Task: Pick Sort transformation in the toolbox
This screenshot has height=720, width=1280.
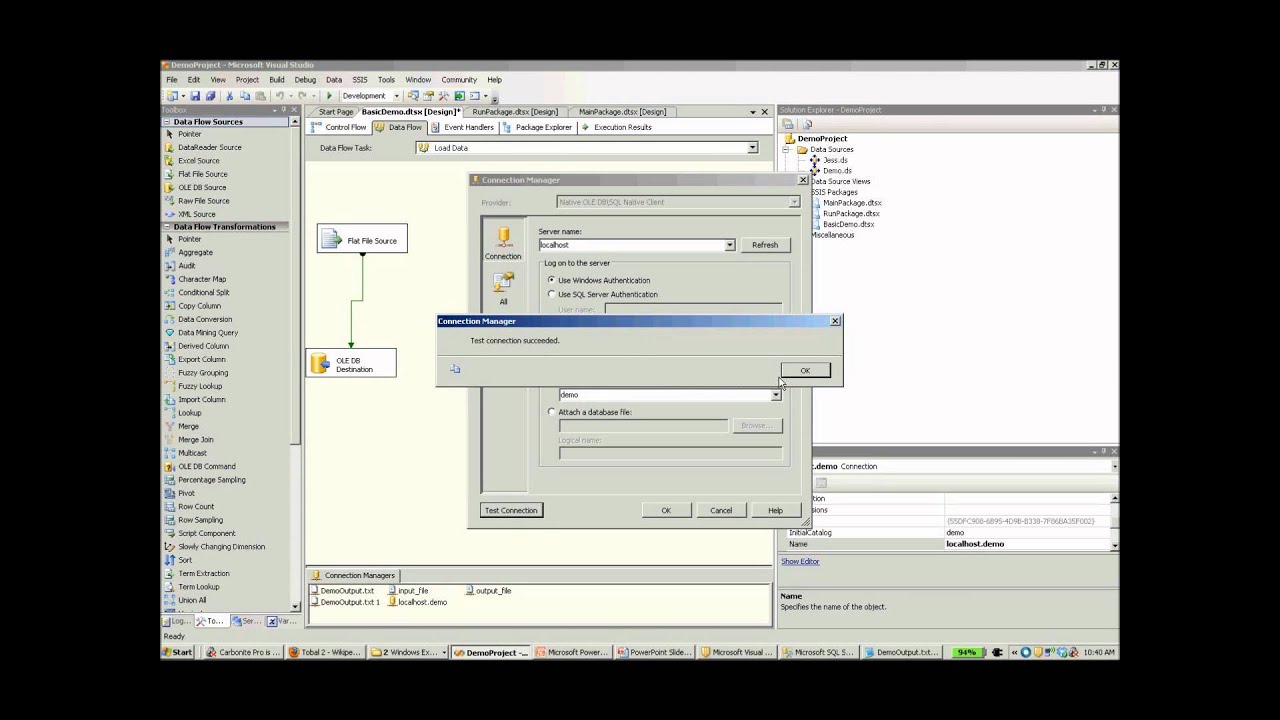Action: [x=185, y=560]
